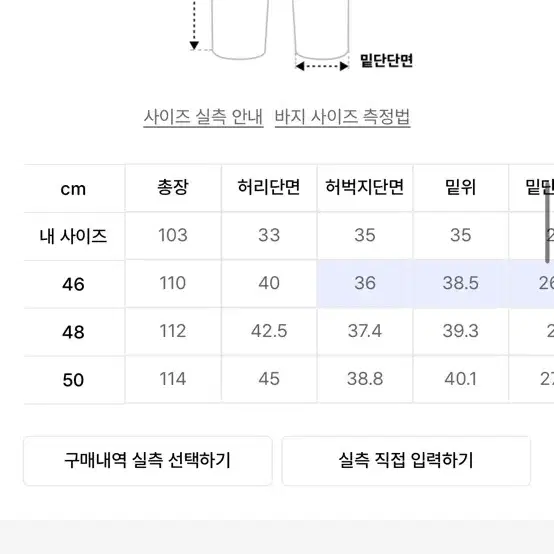Click the 42.5 waist cell for size 48
Screen dimensions: 554x554
(269, 331)
